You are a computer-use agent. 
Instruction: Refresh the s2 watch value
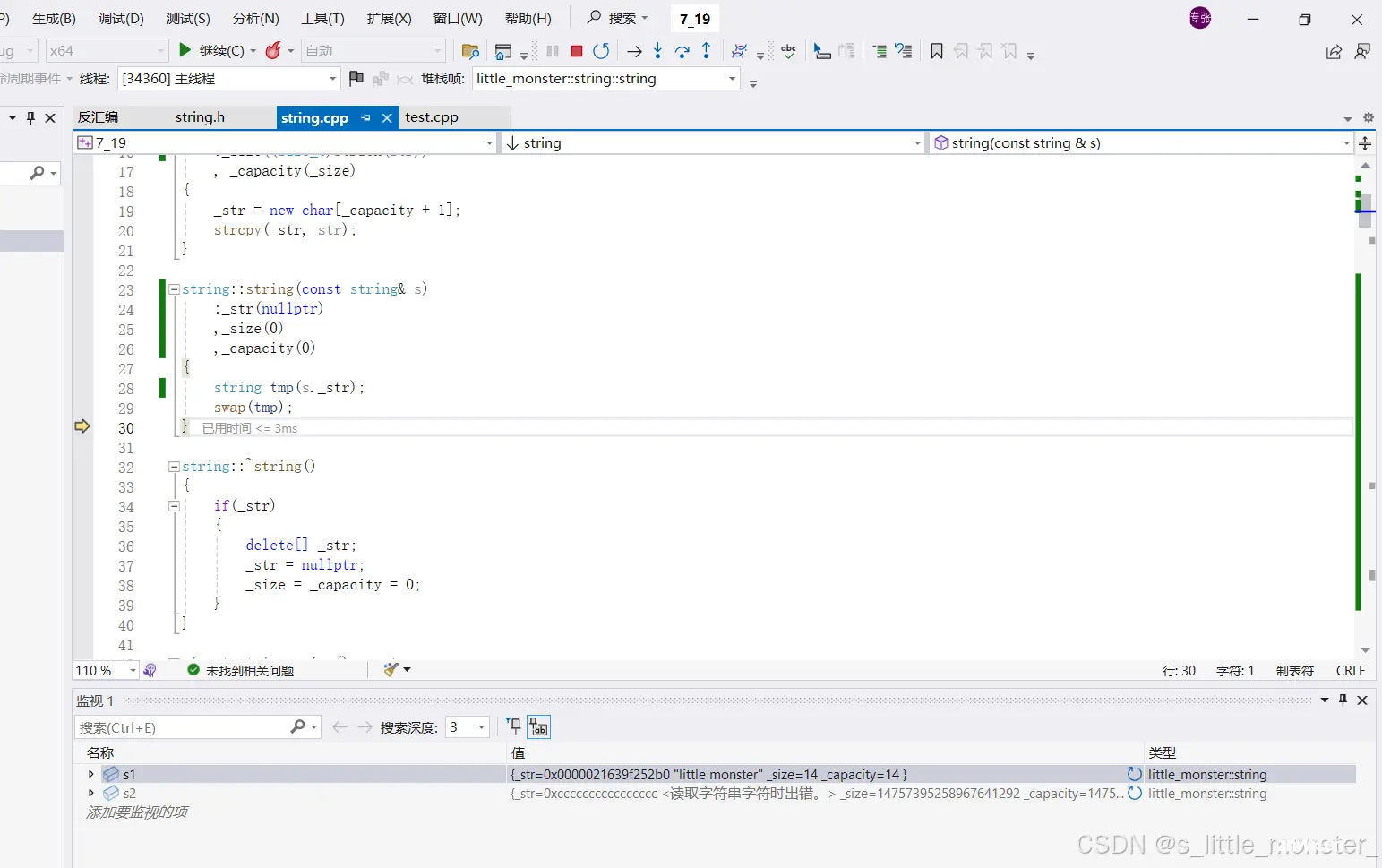(1134, 793)
